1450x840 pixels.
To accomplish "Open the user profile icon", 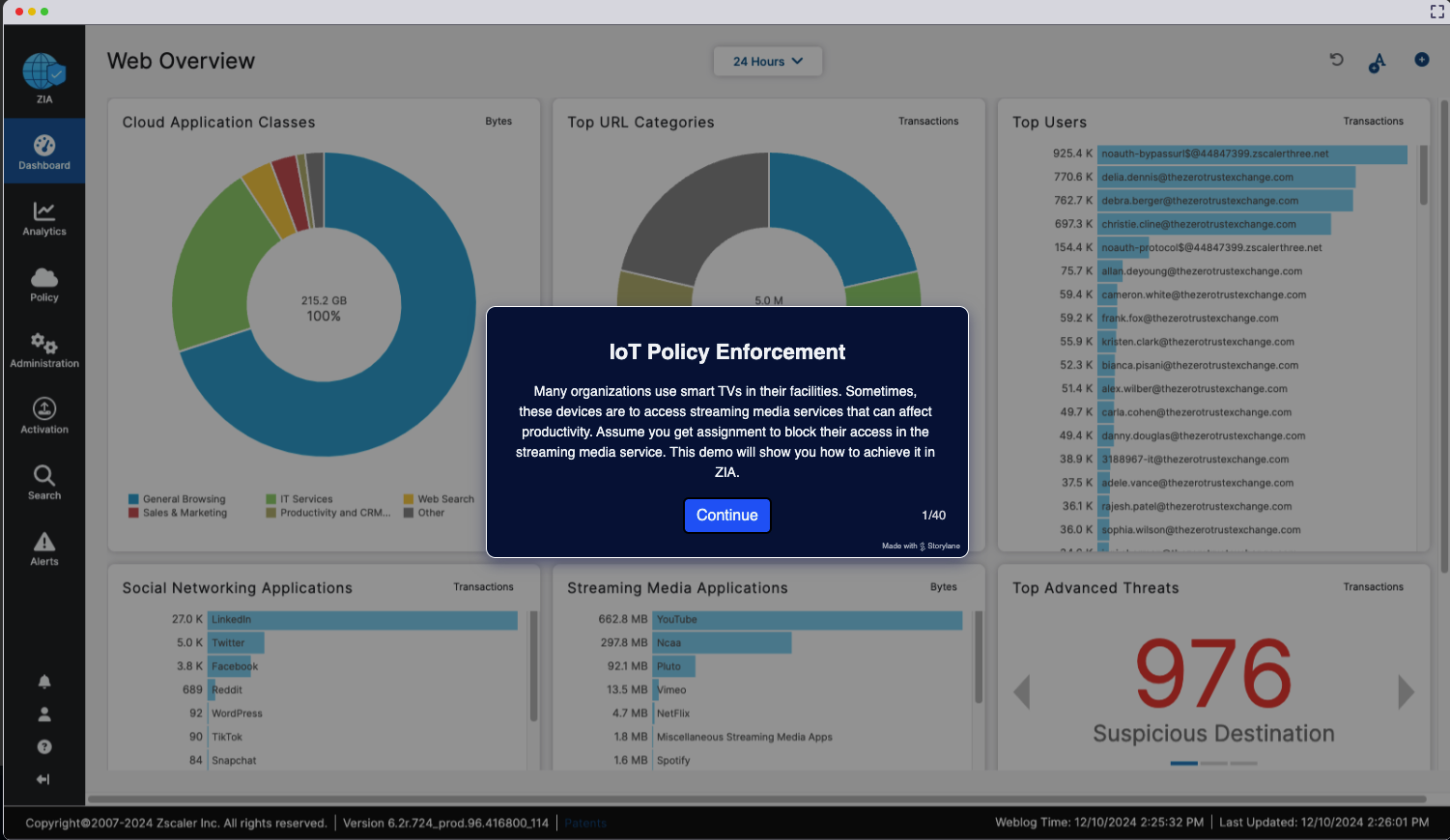I will (44, 714).
